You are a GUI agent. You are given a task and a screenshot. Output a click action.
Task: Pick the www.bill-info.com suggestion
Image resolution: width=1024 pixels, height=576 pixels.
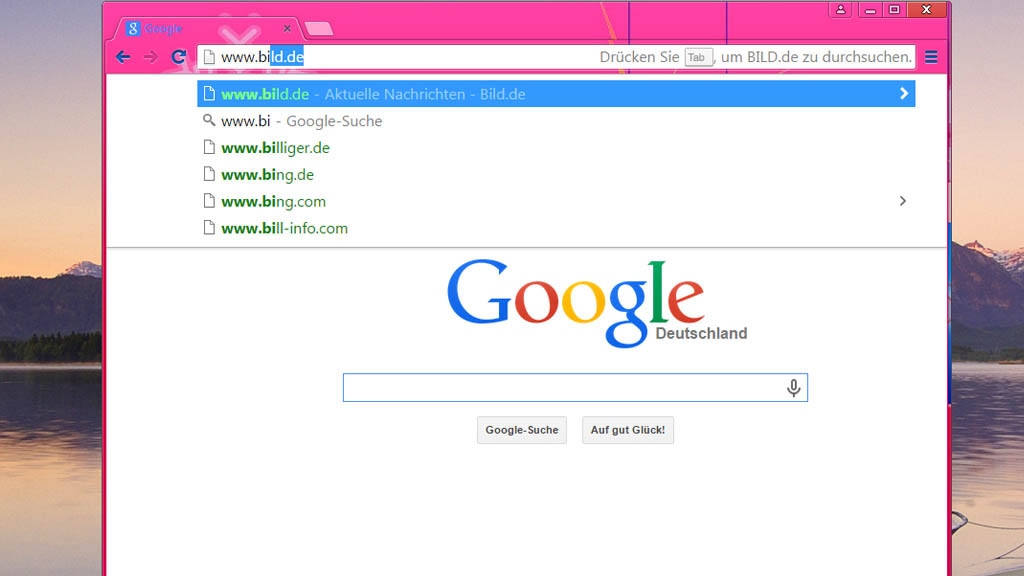556,228
